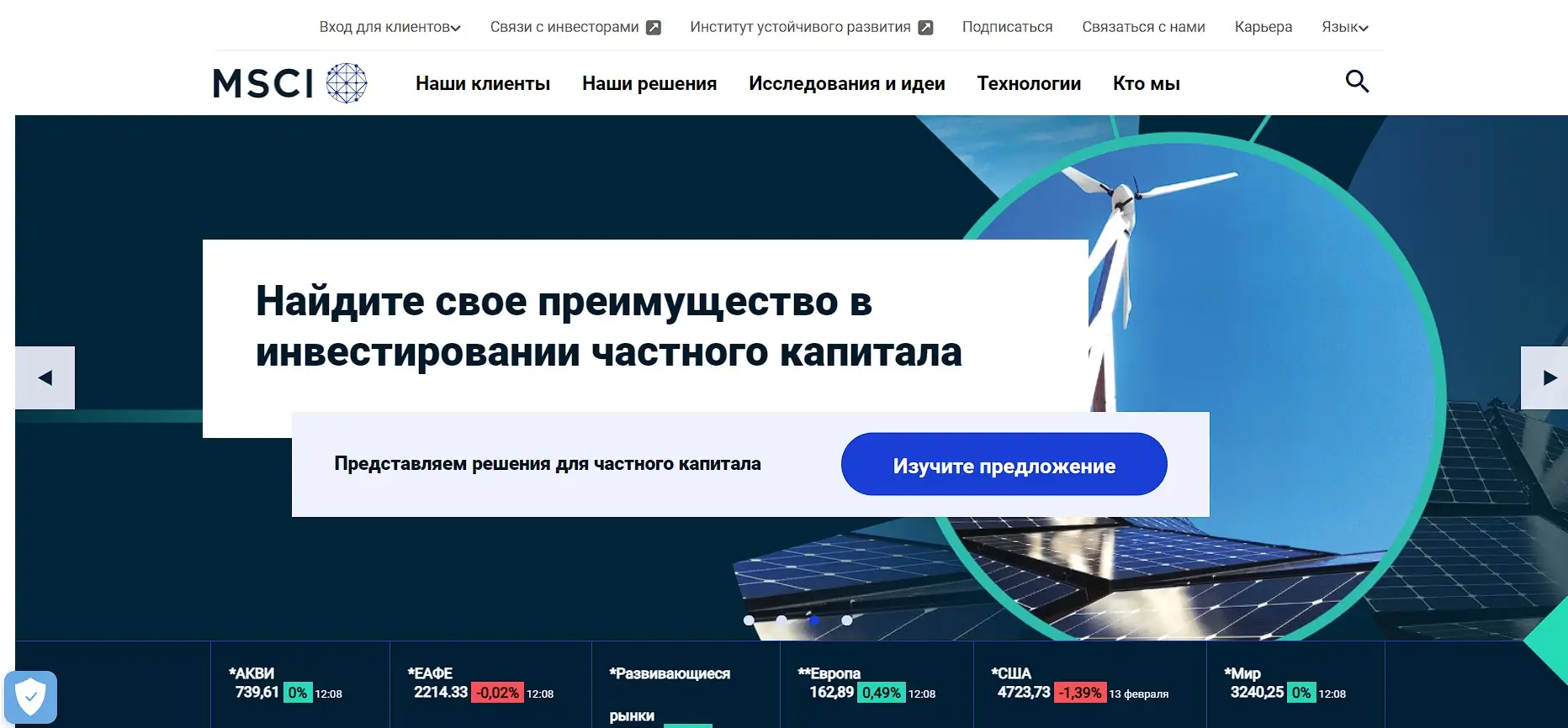
Task: Click the Развивающиеся рынки index label
Action: coord(670,694)
